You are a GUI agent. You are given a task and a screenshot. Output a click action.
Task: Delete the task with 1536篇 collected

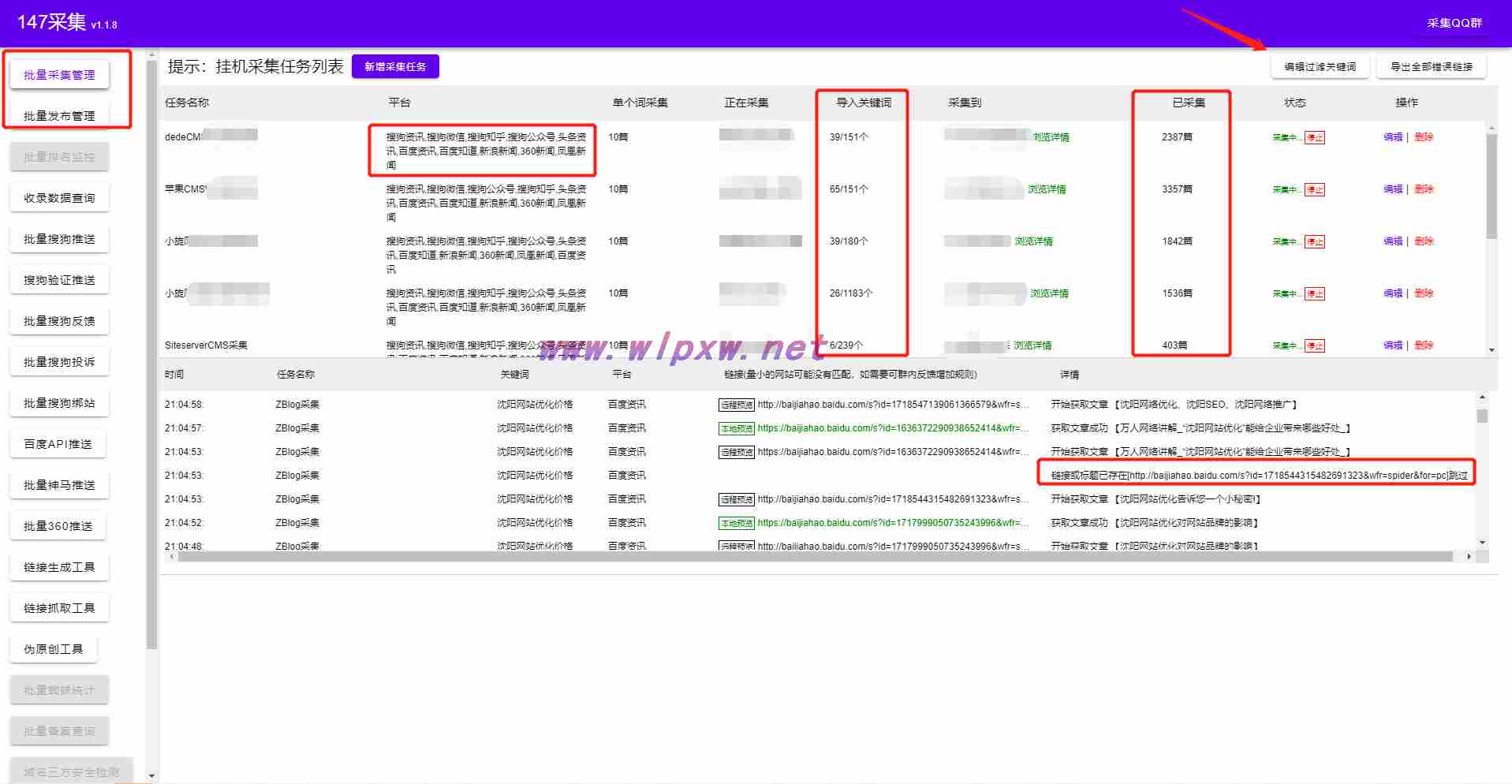[1424, 293]
